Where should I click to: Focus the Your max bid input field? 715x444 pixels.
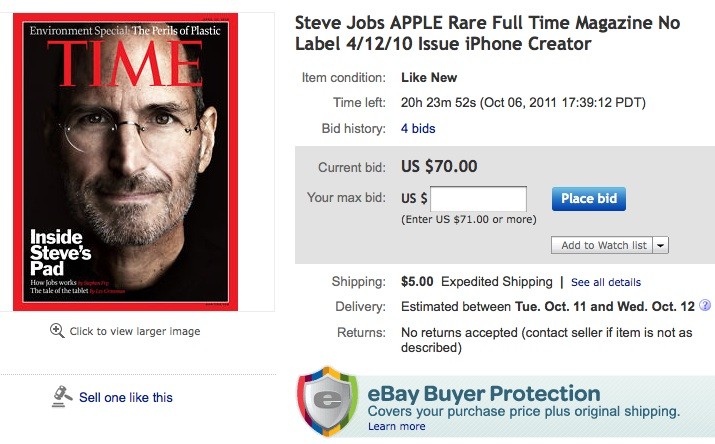478,198
